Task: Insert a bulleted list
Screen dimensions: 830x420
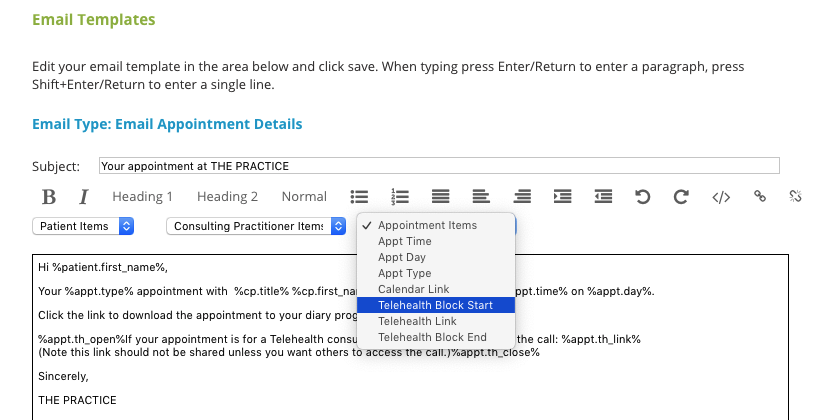Action: tap(359, 196)
